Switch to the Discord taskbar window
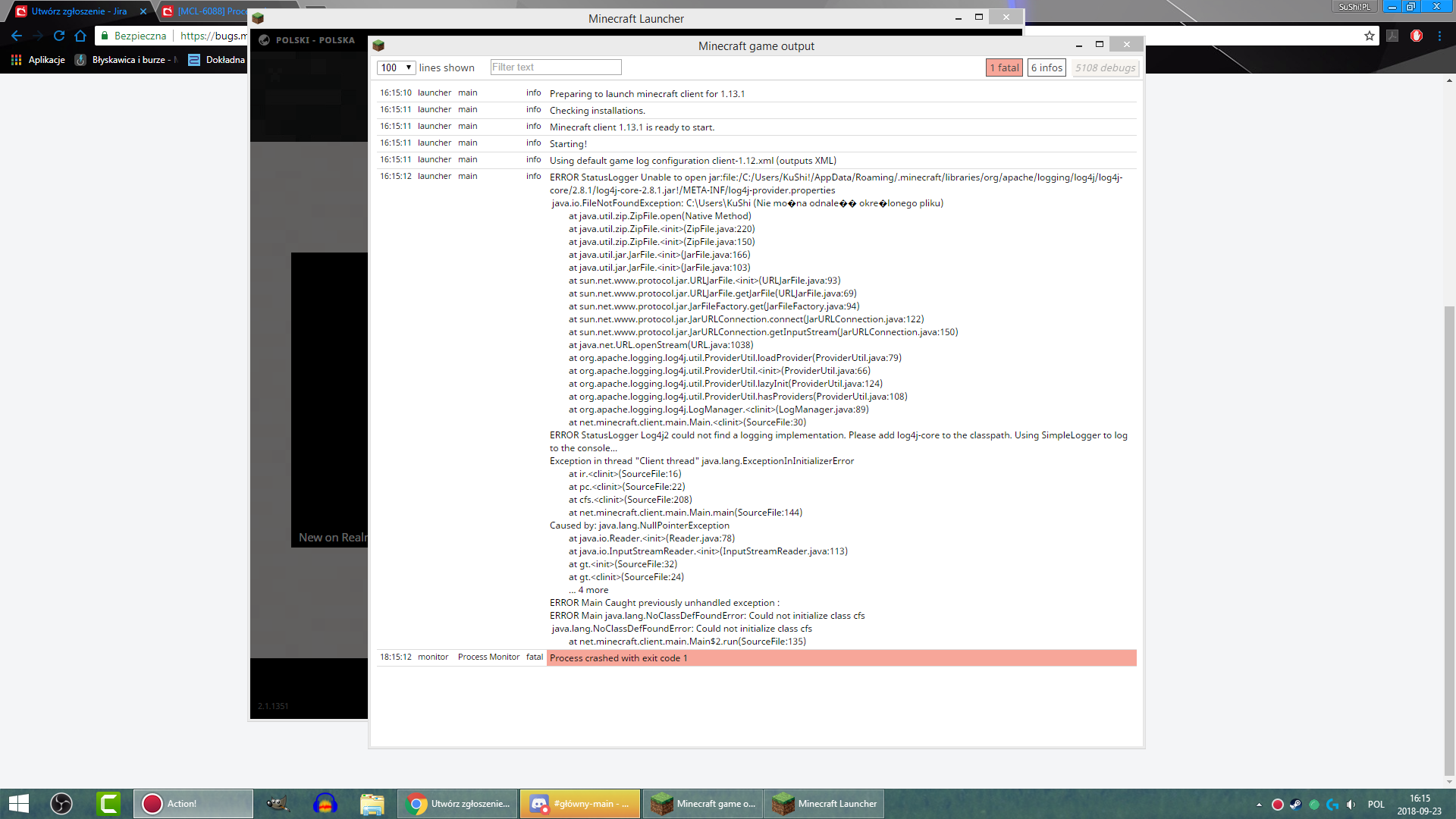The image size is (1456, 819). [580, 804]
